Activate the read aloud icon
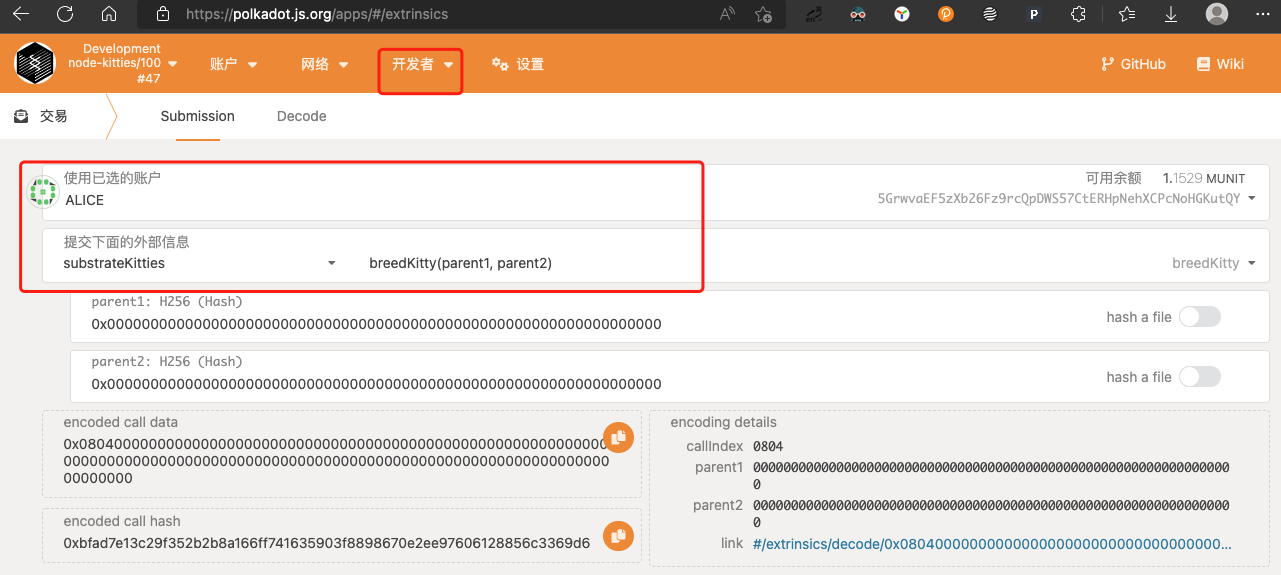The image size is (1281, 575). (x=727, y=14)
